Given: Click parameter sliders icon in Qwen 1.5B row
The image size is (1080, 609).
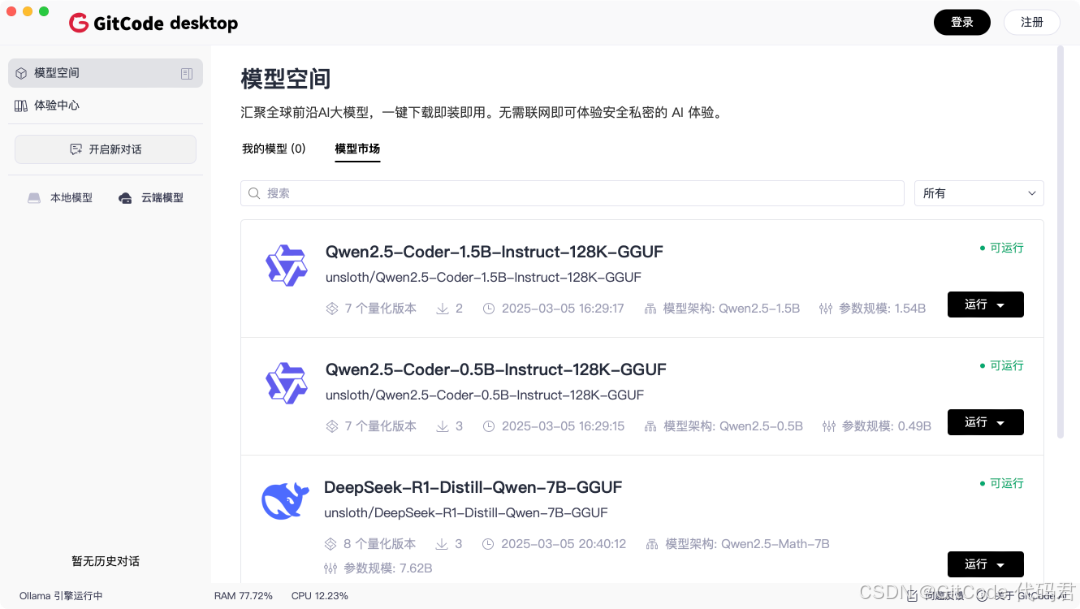Looking at the screenshot, I should 826,309.
